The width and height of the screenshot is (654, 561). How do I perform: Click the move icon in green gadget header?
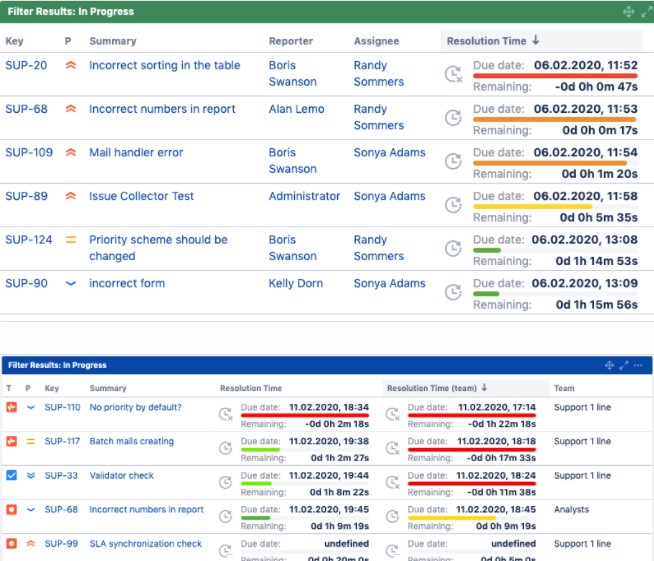click(x=628, y=12)
